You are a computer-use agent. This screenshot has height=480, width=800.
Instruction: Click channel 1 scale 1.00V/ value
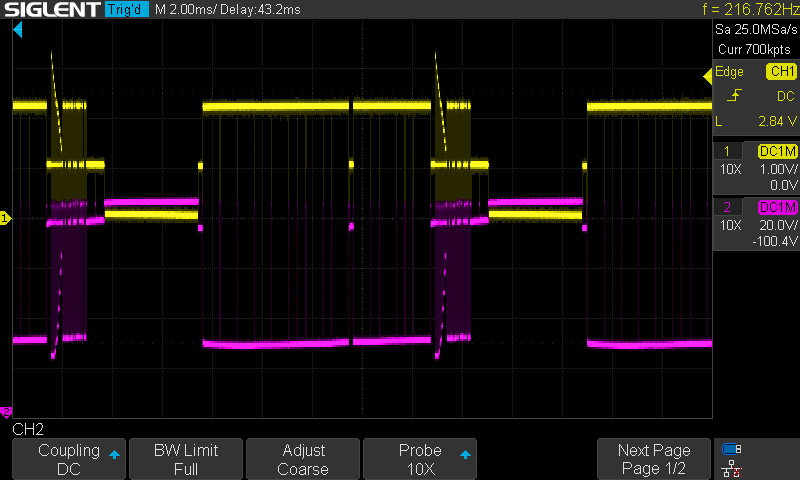tap(778, 169)
